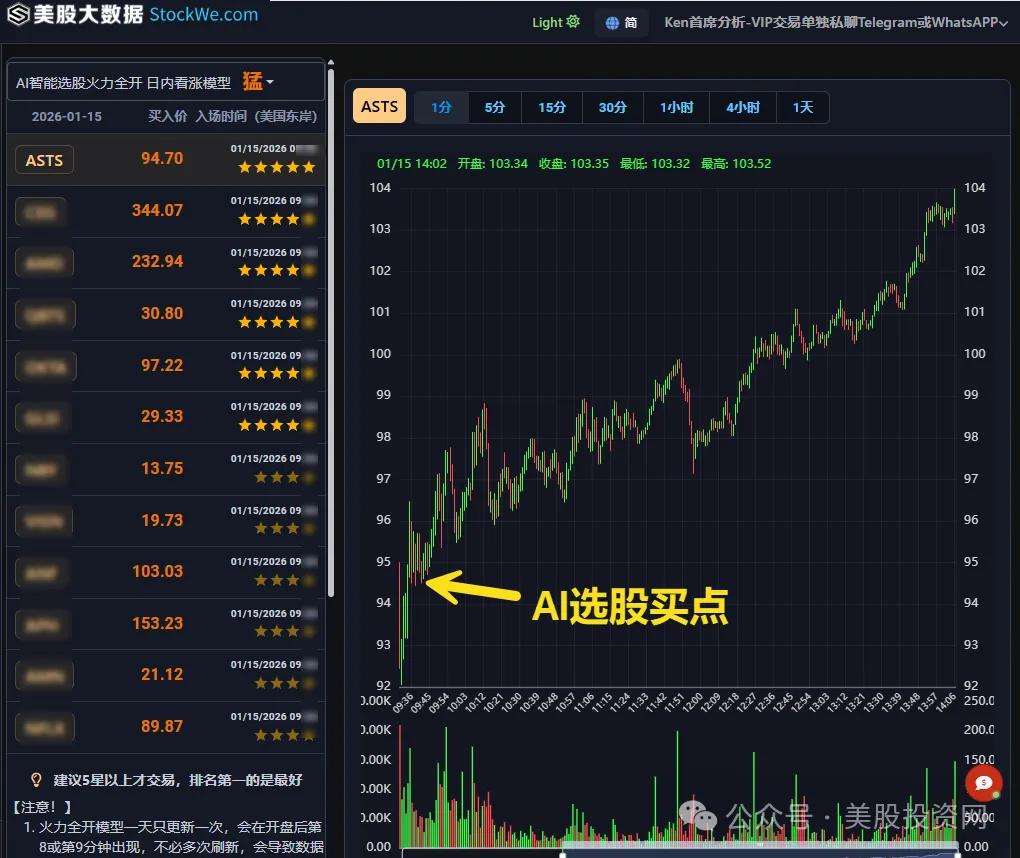Click the star rating on 344.07 row
The image size is (1020, 858).
(276, 219)
